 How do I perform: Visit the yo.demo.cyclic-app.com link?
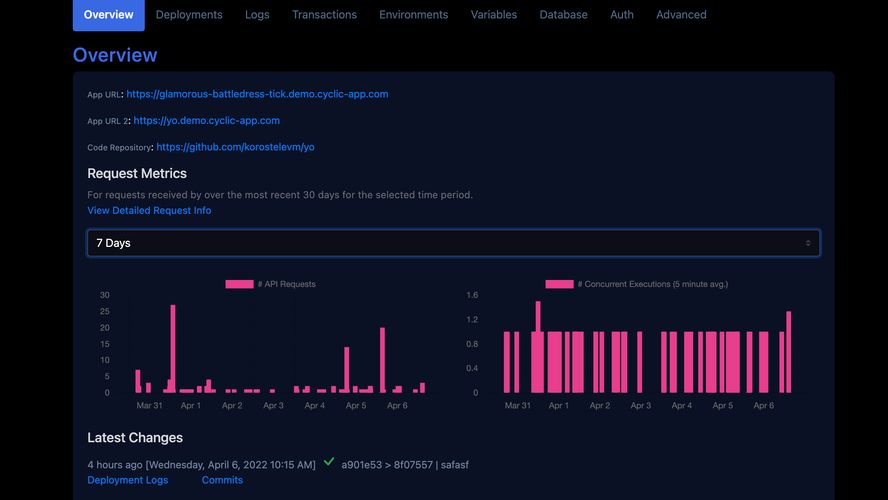pos(206,120)
